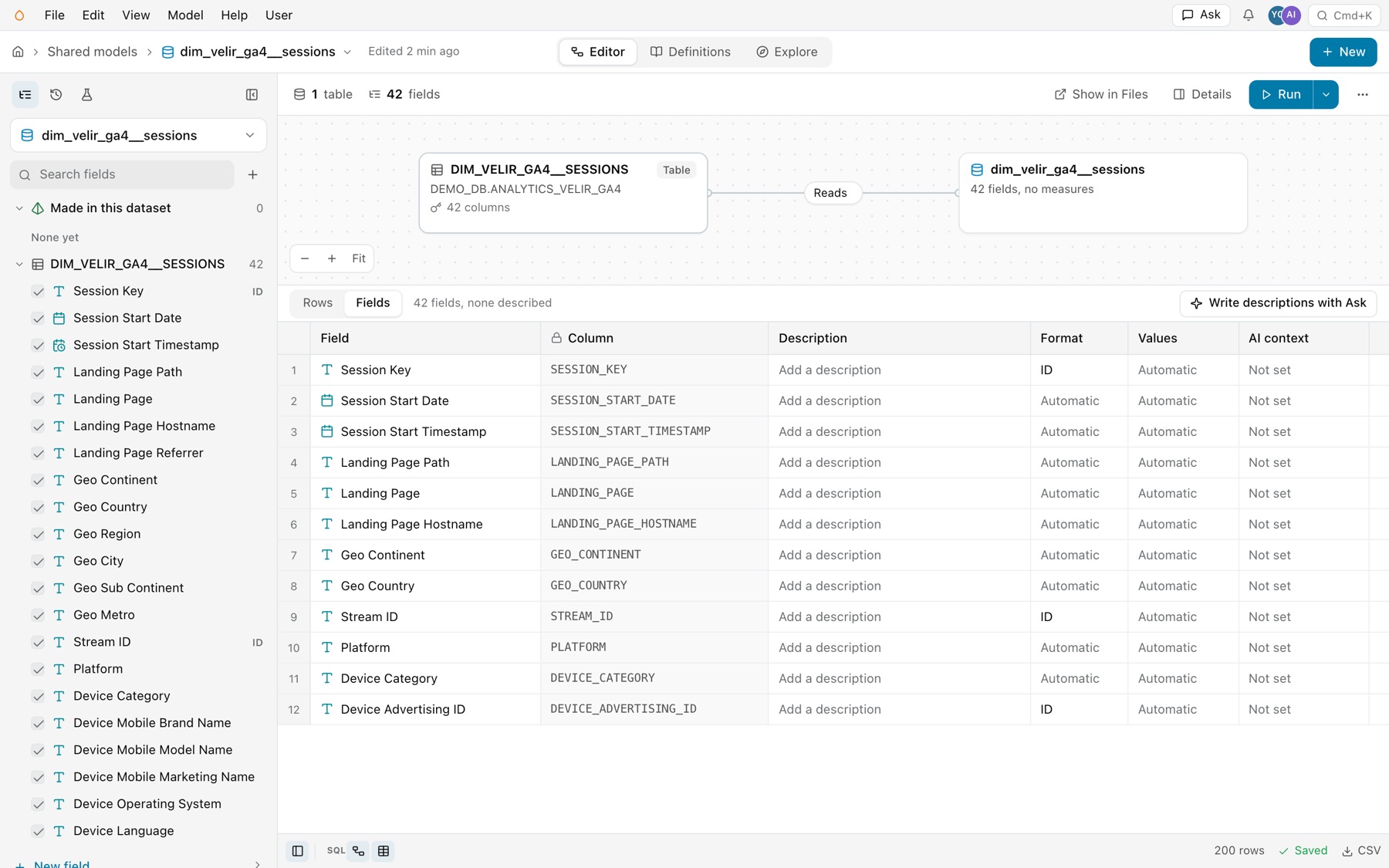1389x868 pixels.
Task: Go to home via house icon
Action: pos(18,52)
